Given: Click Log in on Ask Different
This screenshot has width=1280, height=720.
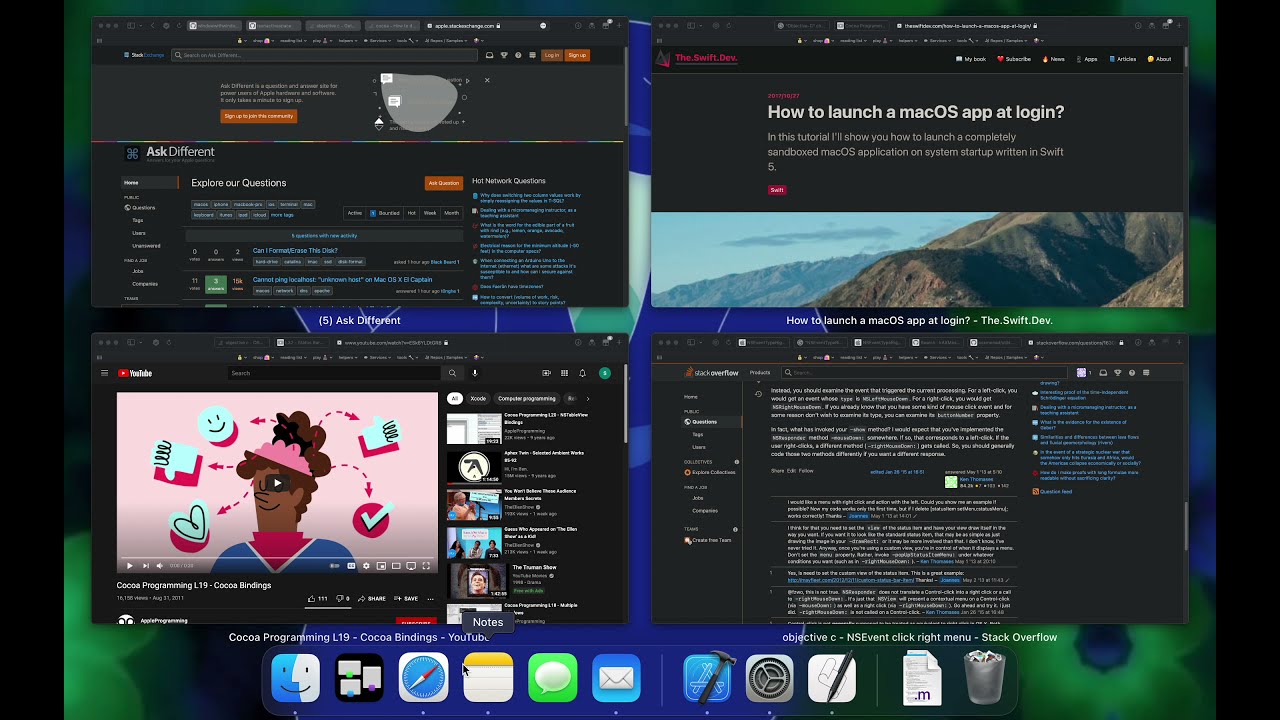Looking at the screenshot, I should [x=552, y=55].
